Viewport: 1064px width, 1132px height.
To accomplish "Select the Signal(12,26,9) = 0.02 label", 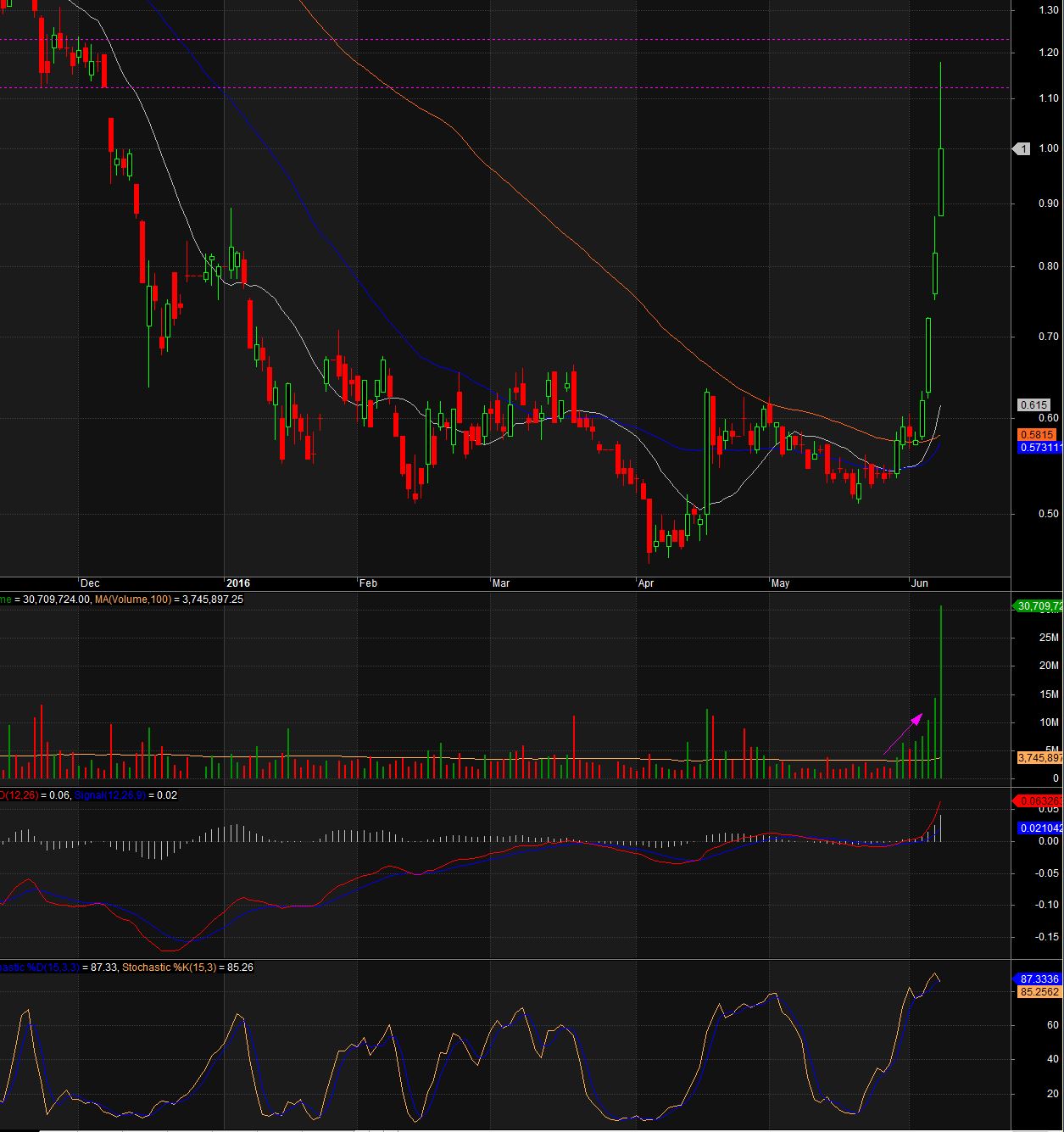I will (125, 795).
